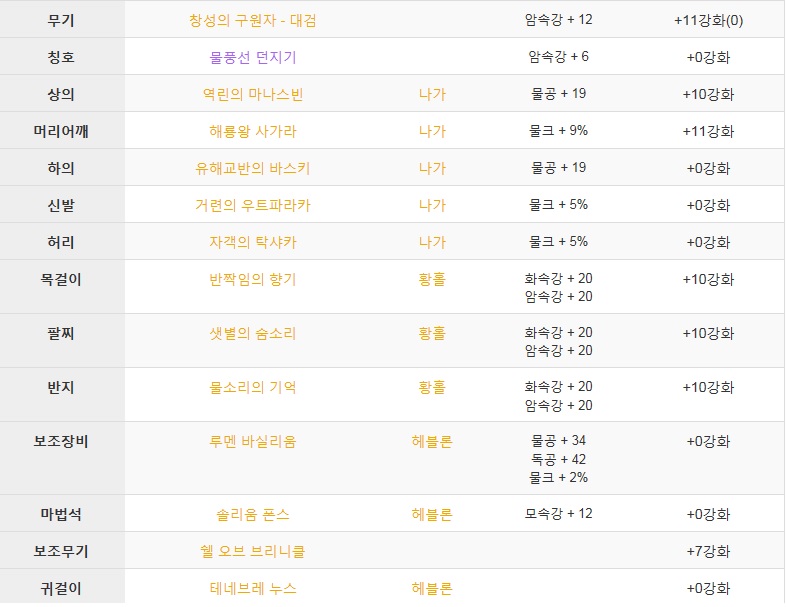Open the 자객의 탁샤카 belt item

(x=252, y=243)
